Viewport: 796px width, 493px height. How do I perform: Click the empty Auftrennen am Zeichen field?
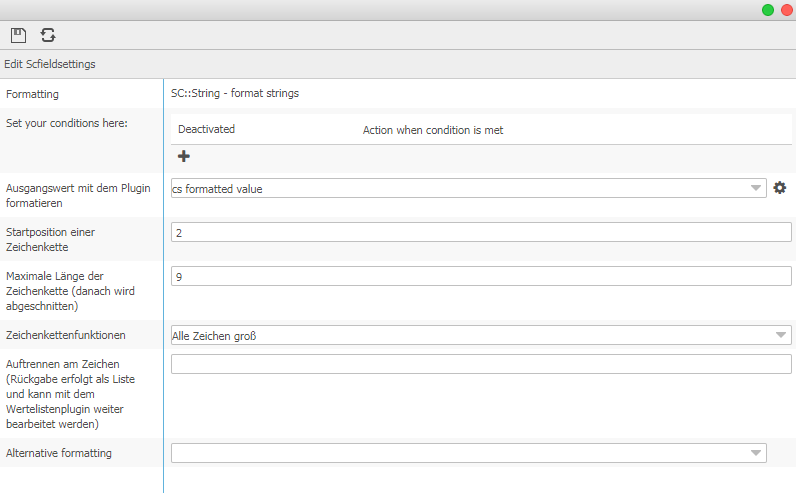480,364
